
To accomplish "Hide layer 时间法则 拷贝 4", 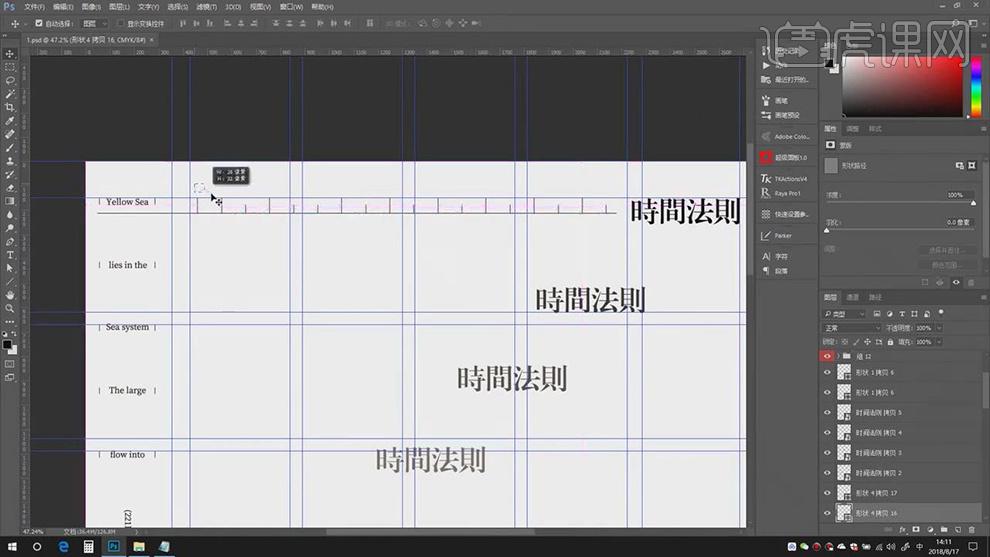I will coord(827,433).
